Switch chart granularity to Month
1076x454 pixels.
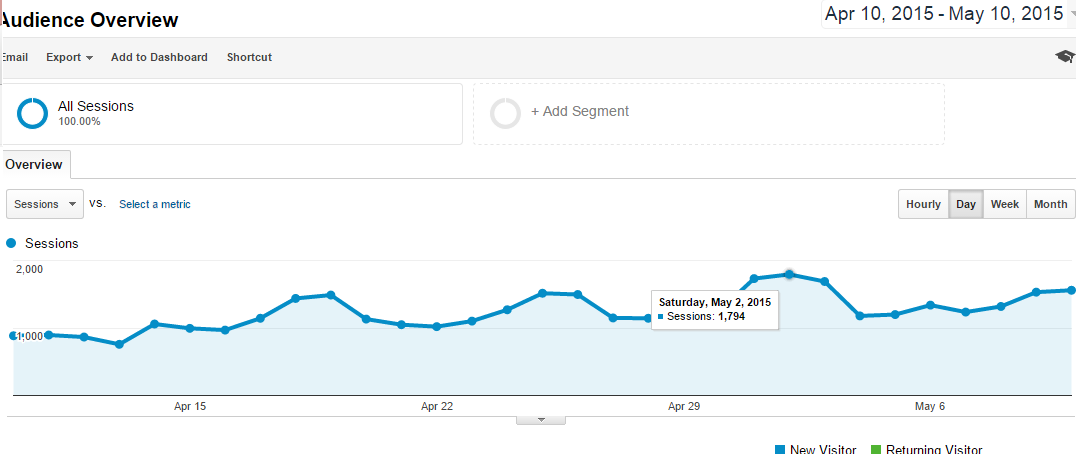coord(1050,204)
